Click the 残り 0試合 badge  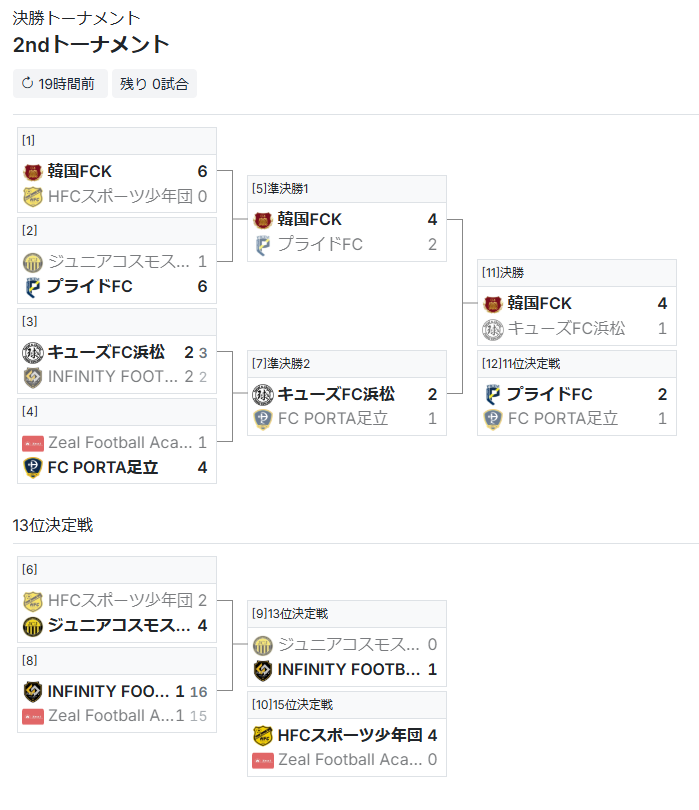point(154,84)
